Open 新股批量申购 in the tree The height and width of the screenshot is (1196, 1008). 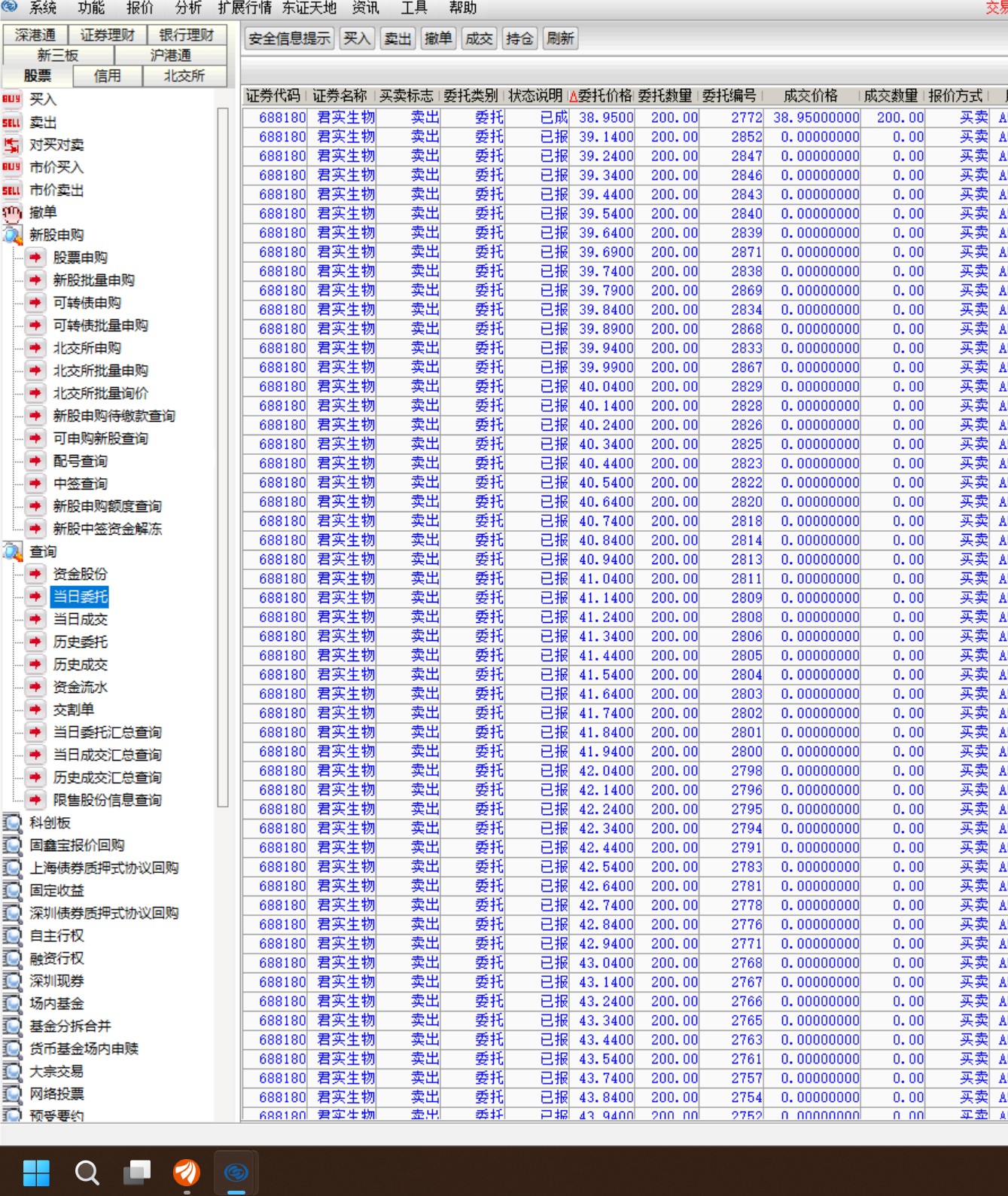pyautogui.click(x=94, y=280)
